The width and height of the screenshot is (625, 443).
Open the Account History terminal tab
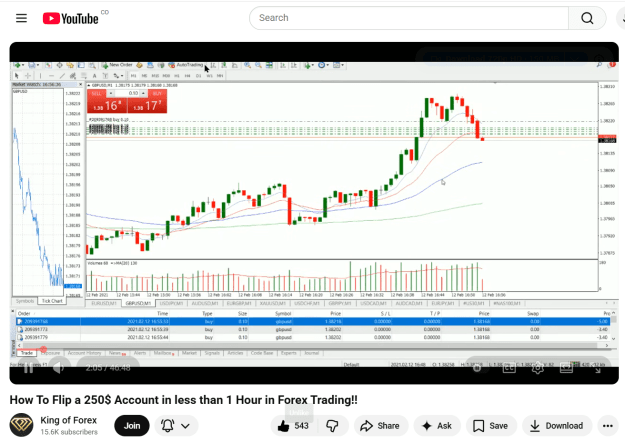[84, 353]
